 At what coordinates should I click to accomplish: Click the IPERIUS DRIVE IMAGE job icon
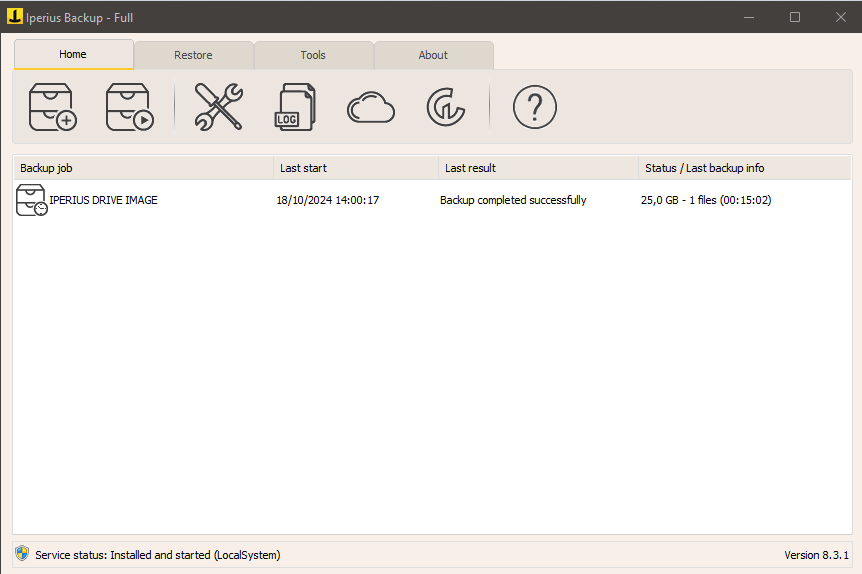click(x=31, y=200)
